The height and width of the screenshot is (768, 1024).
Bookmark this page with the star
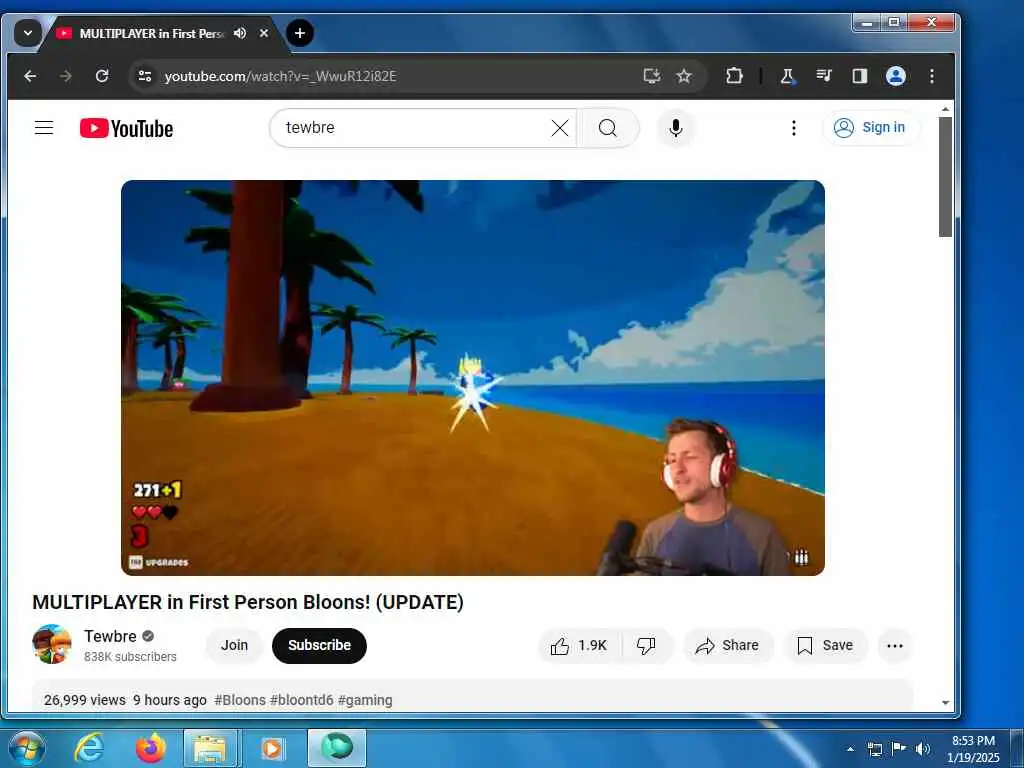pyautogui.click(x=684, y=76)
